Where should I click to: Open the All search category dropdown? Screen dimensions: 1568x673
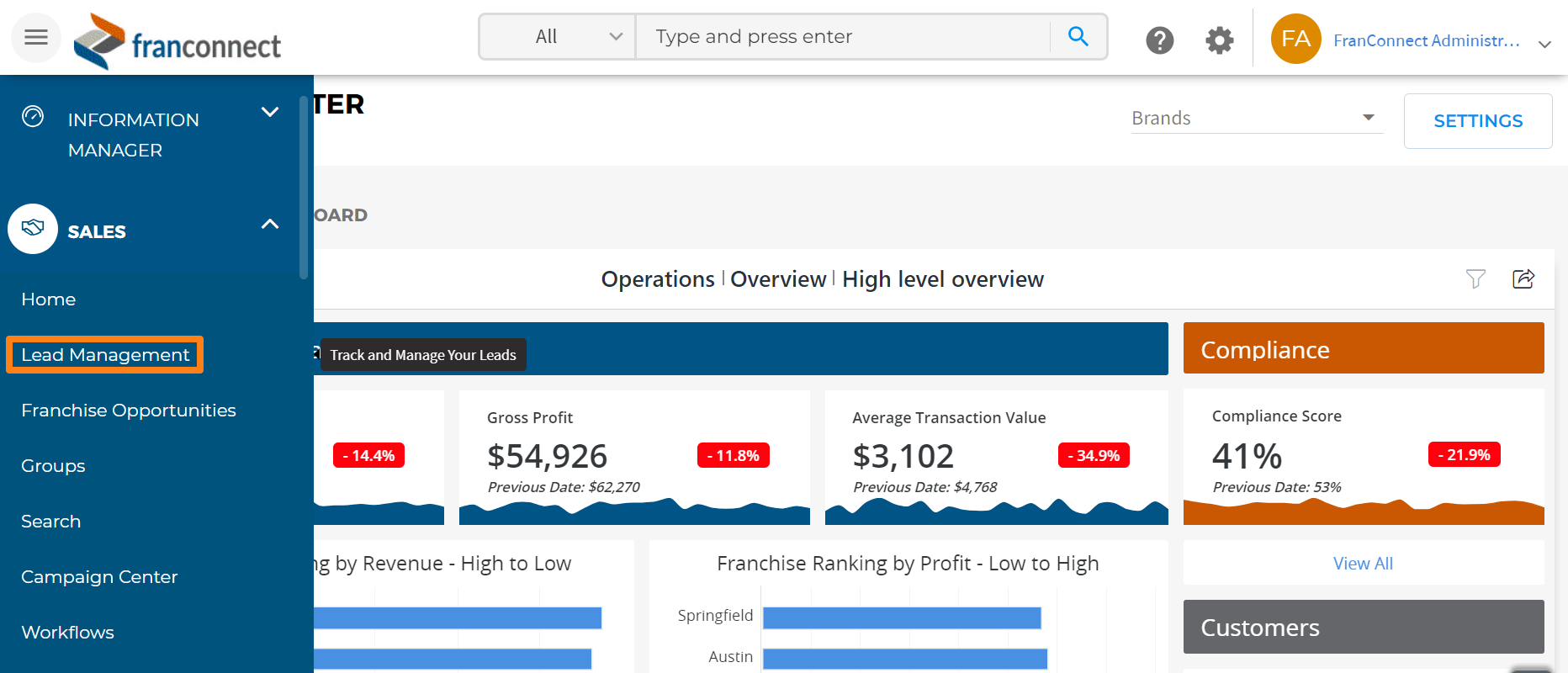pos(558,36)
